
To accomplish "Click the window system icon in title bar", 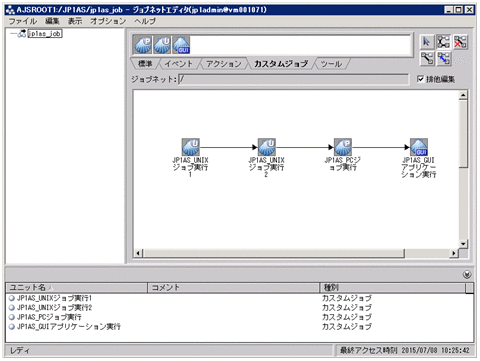I will 11,10.
